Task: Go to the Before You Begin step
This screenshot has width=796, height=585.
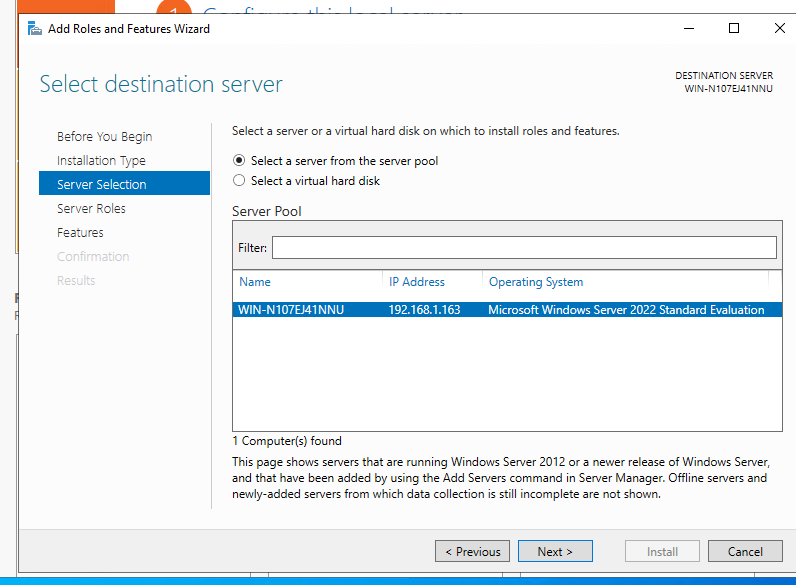Action: [x=104, y=137]
